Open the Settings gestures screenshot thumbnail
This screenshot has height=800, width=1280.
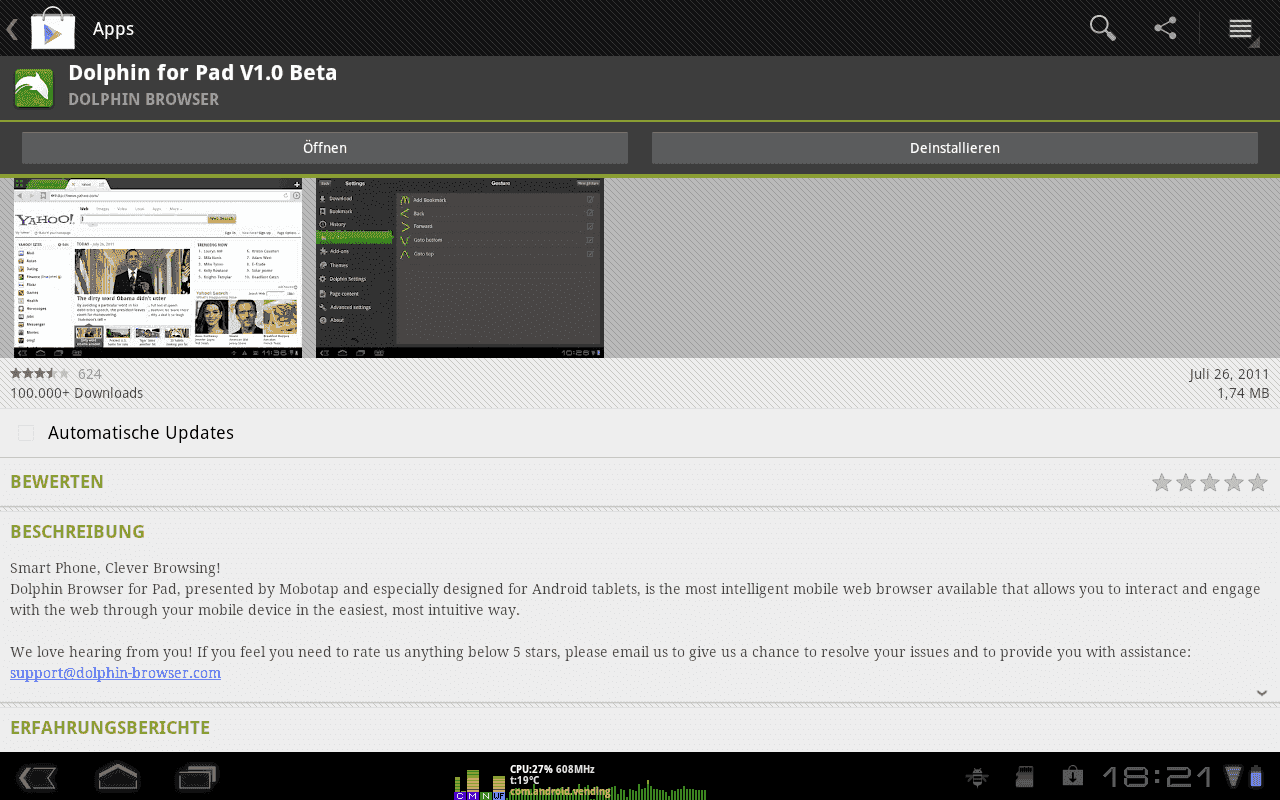[x=460, y=268]
